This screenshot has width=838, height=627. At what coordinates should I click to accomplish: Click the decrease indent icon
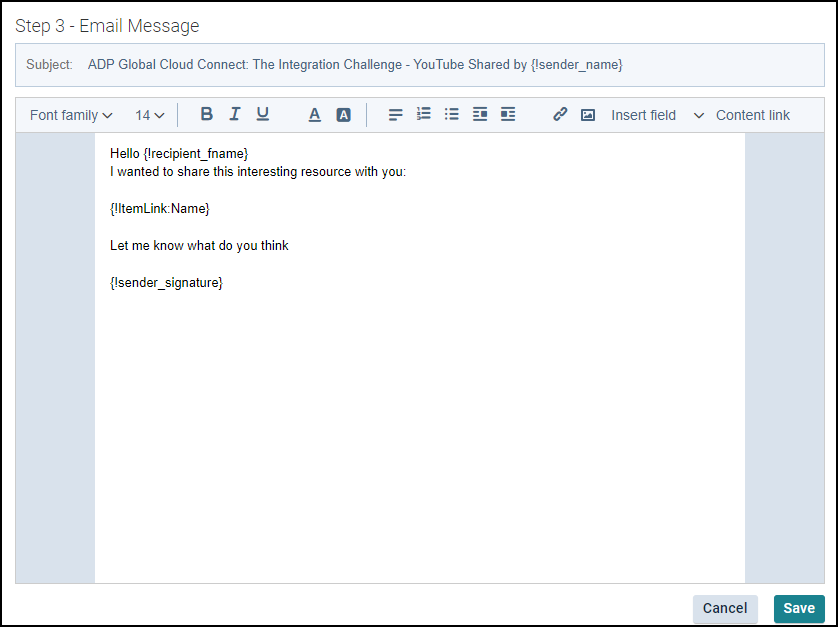tap(480, 115)
